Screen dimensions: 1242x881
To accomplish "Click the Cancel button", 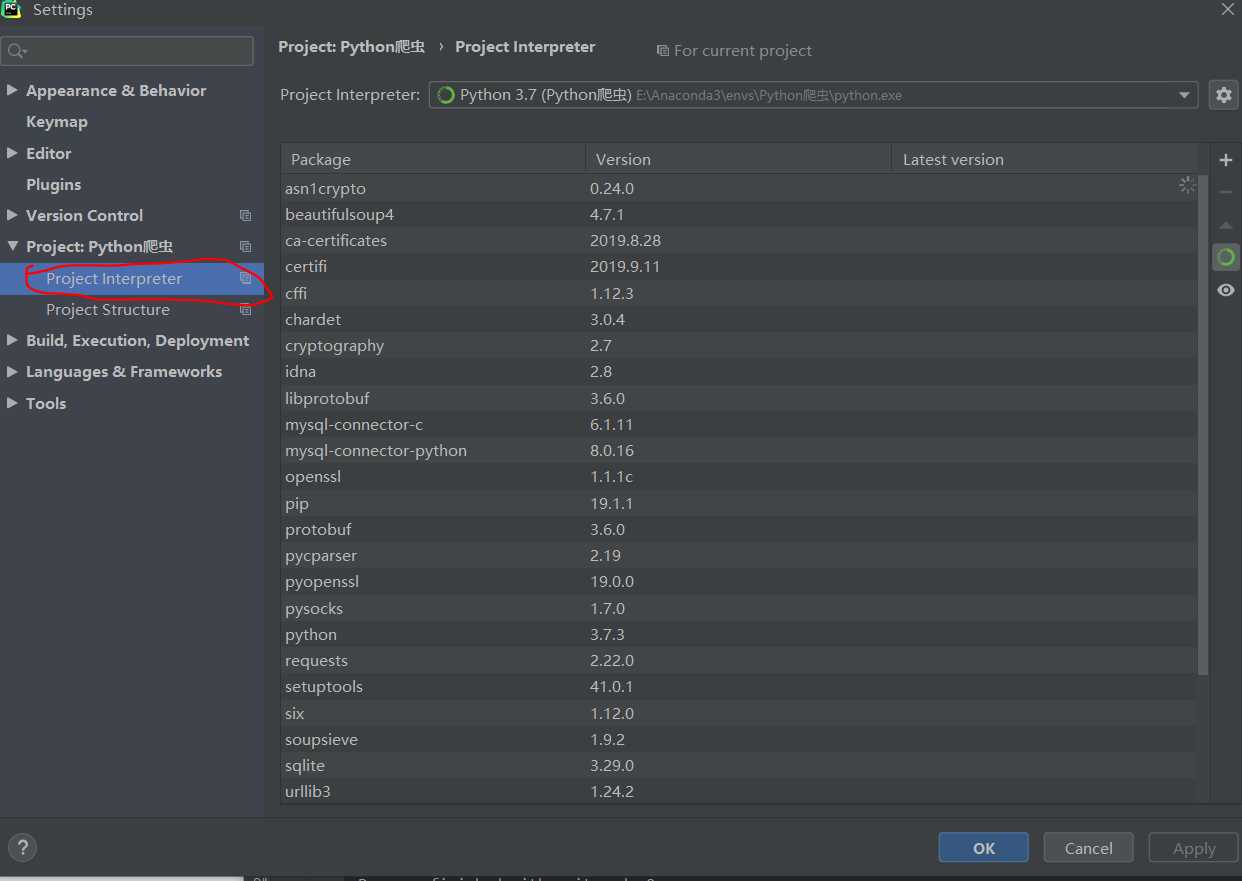I will tap(1089, 848).
